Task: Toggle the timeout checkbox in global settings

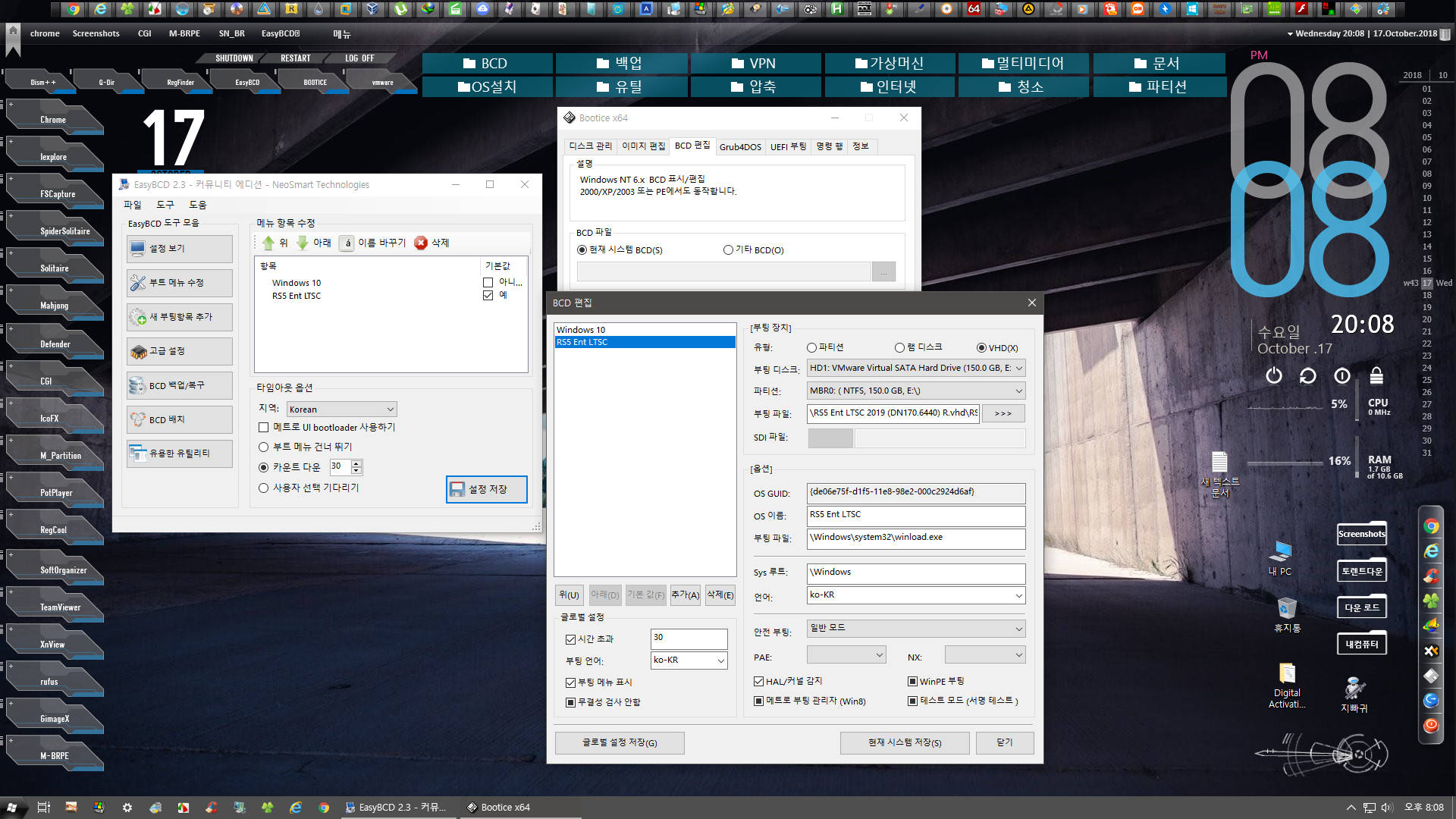Action: (x=570, y=639)
